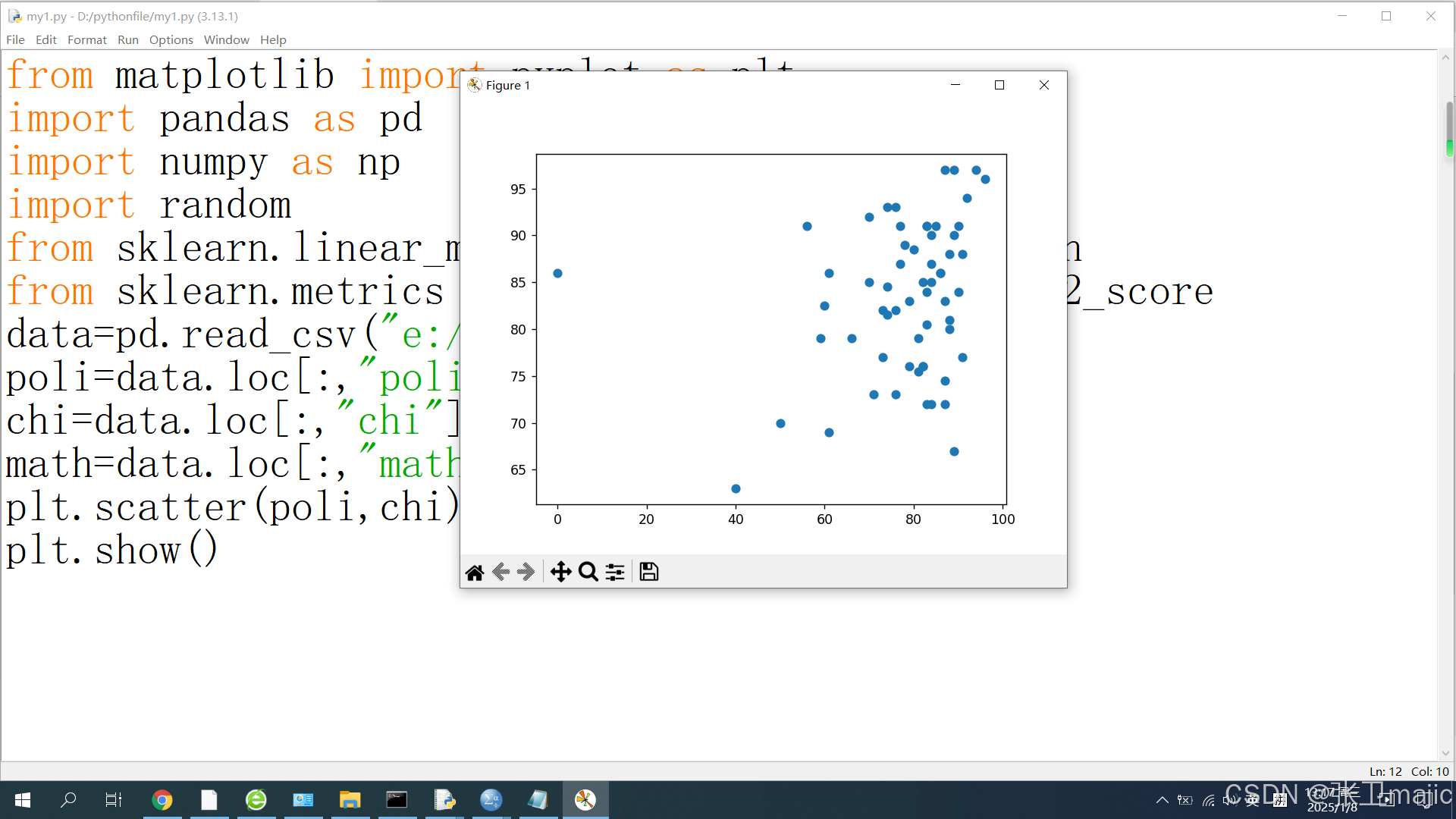Click the Windows Start button
Screen dimensions: 1456x819
coord(23,800)
